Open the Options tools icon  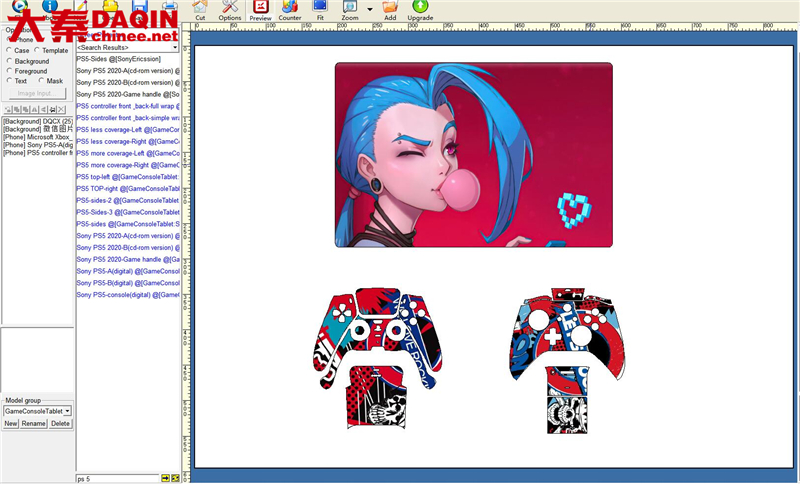(230, 7)
